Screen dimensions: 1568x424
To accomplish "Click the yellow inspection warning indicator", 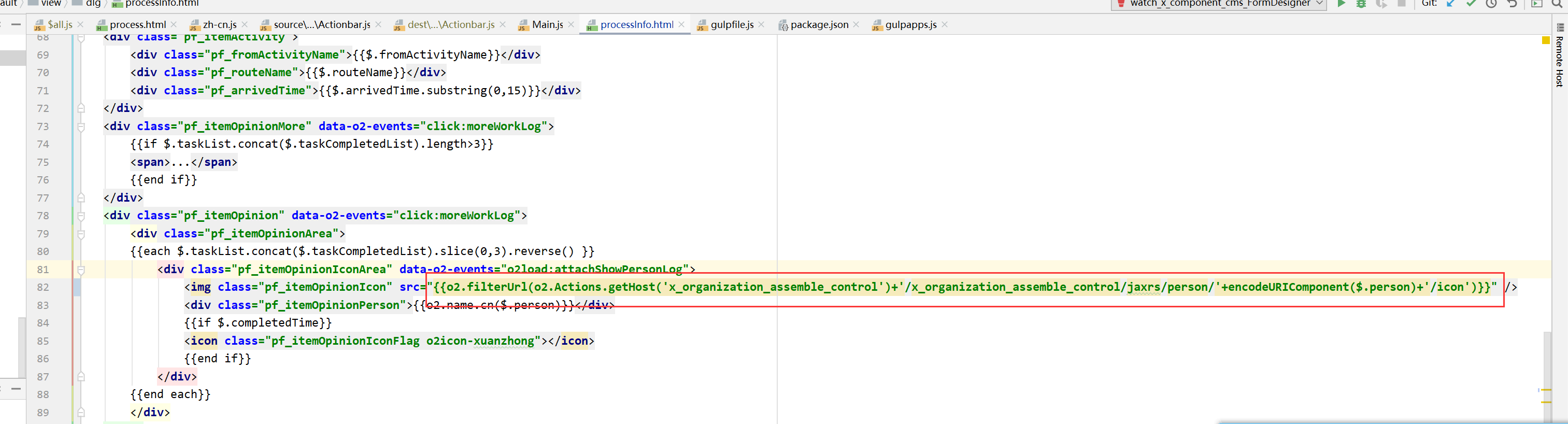I will click(1546, 40).
